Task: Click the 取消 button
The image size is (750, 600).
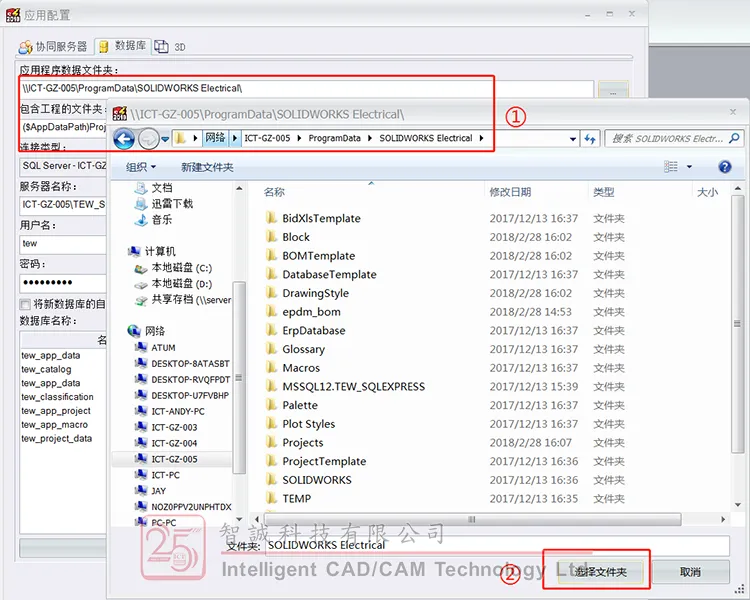Action: 690,572
